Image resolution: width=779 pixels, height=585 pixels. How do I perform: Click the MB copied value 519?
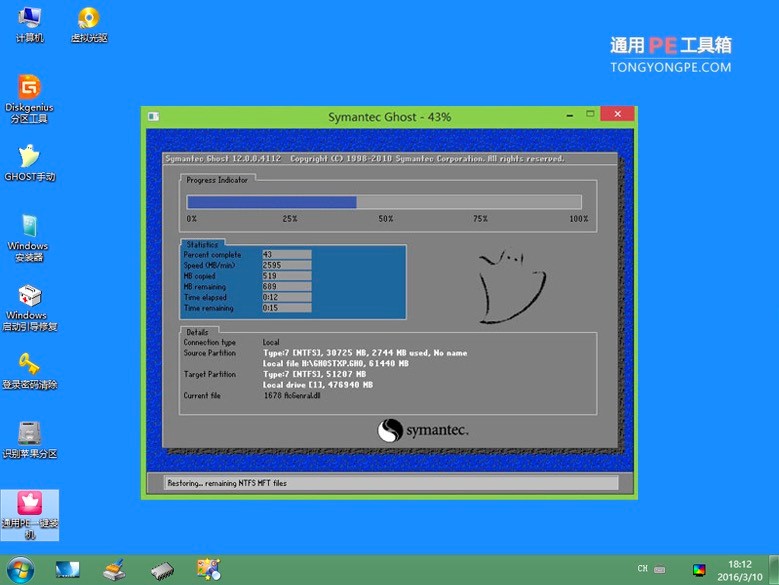287,276
